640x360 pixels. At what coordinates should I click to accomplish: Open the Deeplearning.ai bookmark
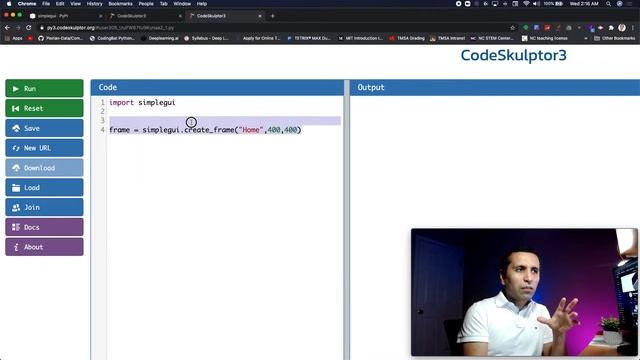[160, 38]
